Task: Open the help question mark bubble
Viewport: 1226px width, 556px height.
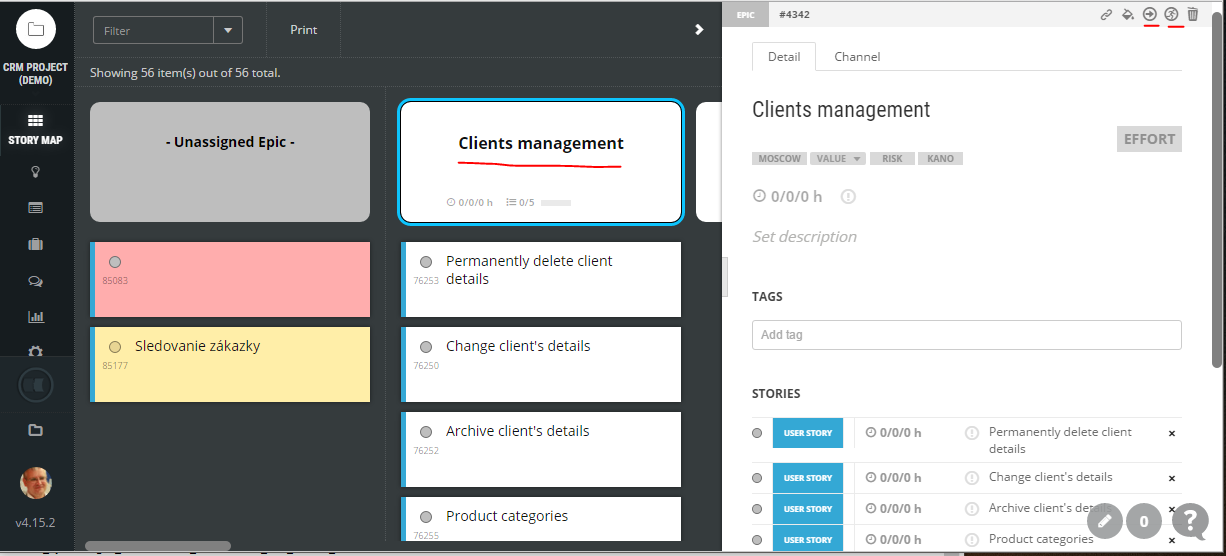Action: coord(1190,520)
